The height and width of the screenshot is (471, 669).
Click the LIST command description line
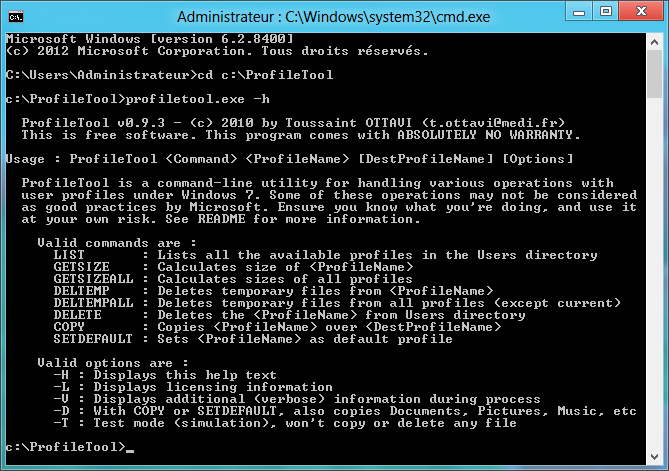pyautogui.click(x=377, y=255)
